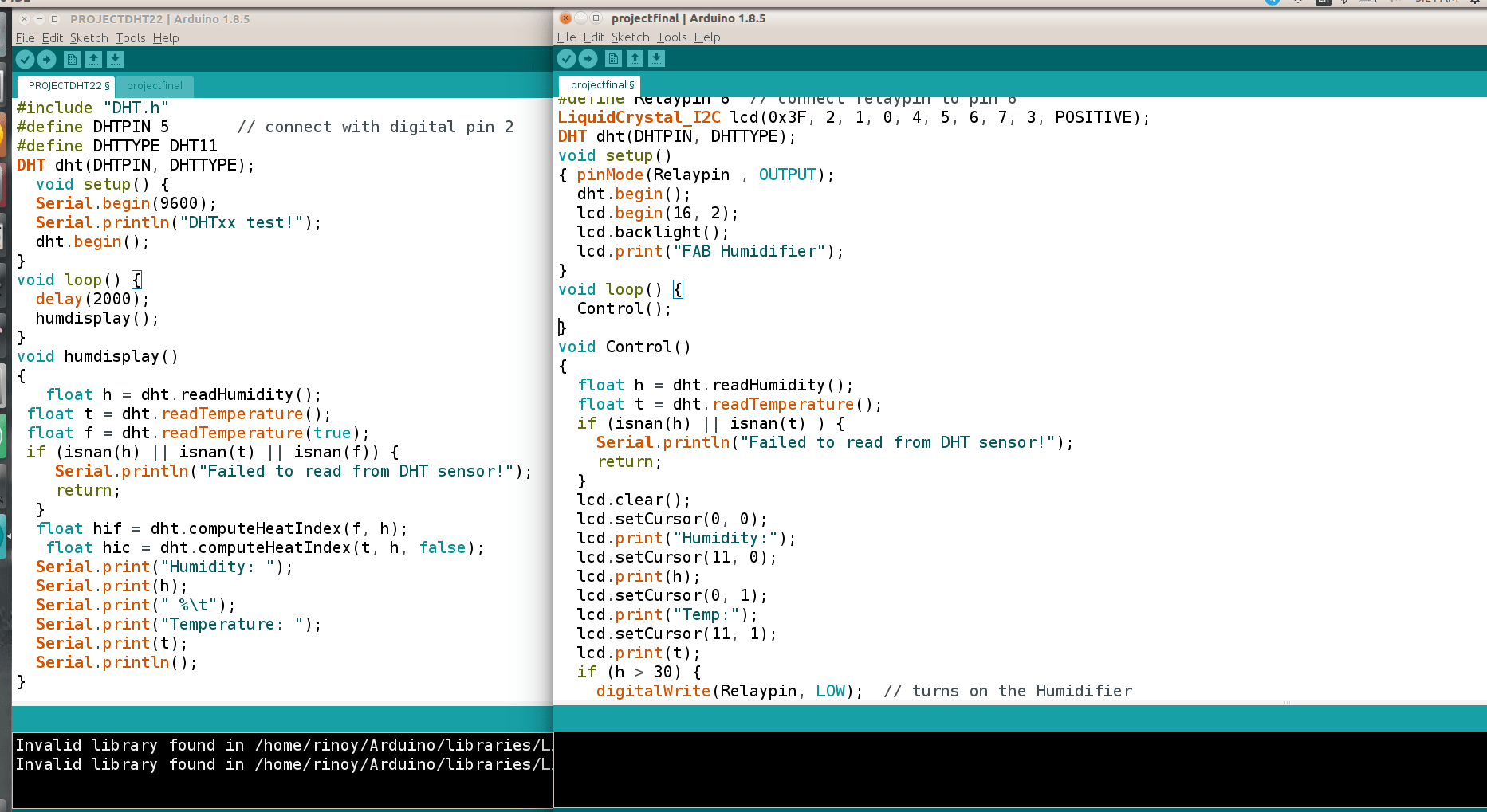The height and width of the screenshot is (812, 1487).
Task: Click Open sketch icon in projectfinal window
Action: pos(635,58)
